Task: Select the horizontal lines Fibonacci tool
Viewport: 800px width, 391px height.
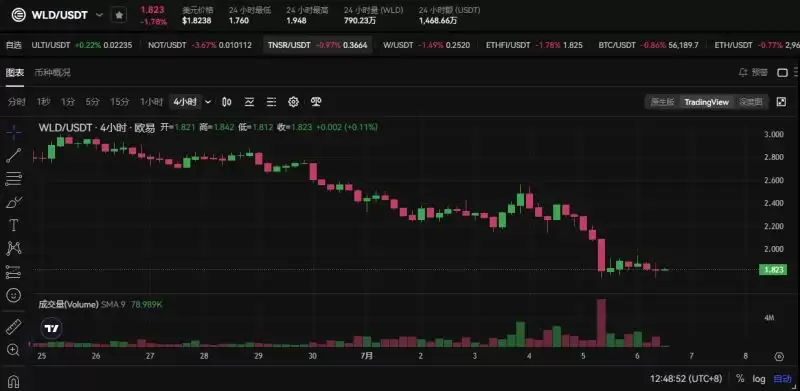Action: coord(14,179)
